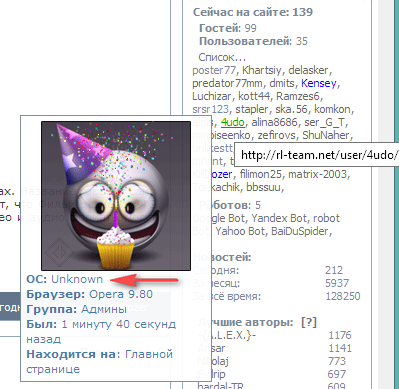Click Yandex Bot entry

click(278, 218)
